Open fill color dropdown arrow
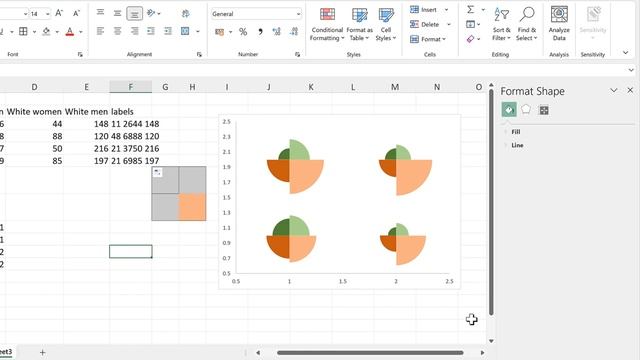 (57, 32)
